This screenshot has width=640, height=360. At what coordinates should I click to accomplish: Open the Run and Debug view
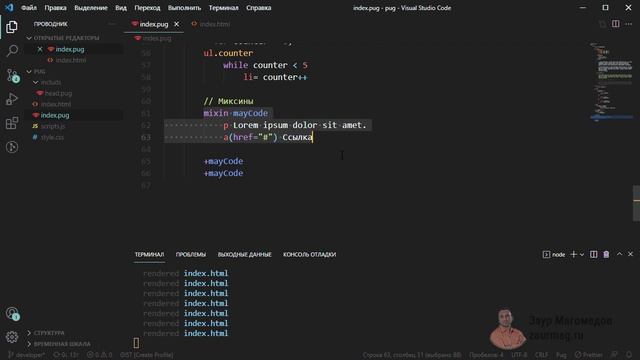[12, 99]
